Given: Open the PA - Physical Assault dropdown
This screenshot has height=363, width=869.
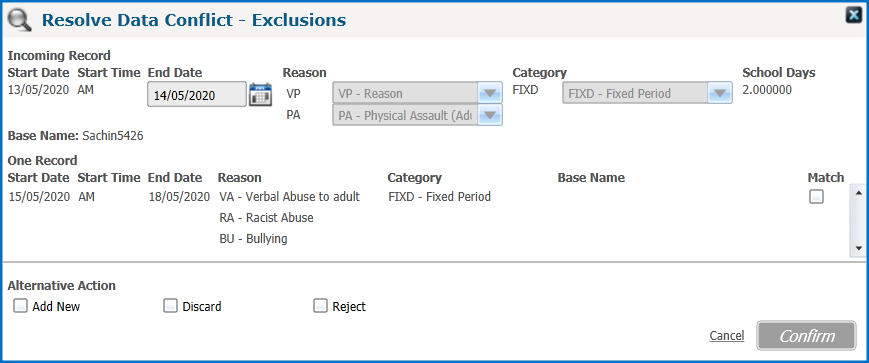Looking at the screenshot, I should point(489,115).
